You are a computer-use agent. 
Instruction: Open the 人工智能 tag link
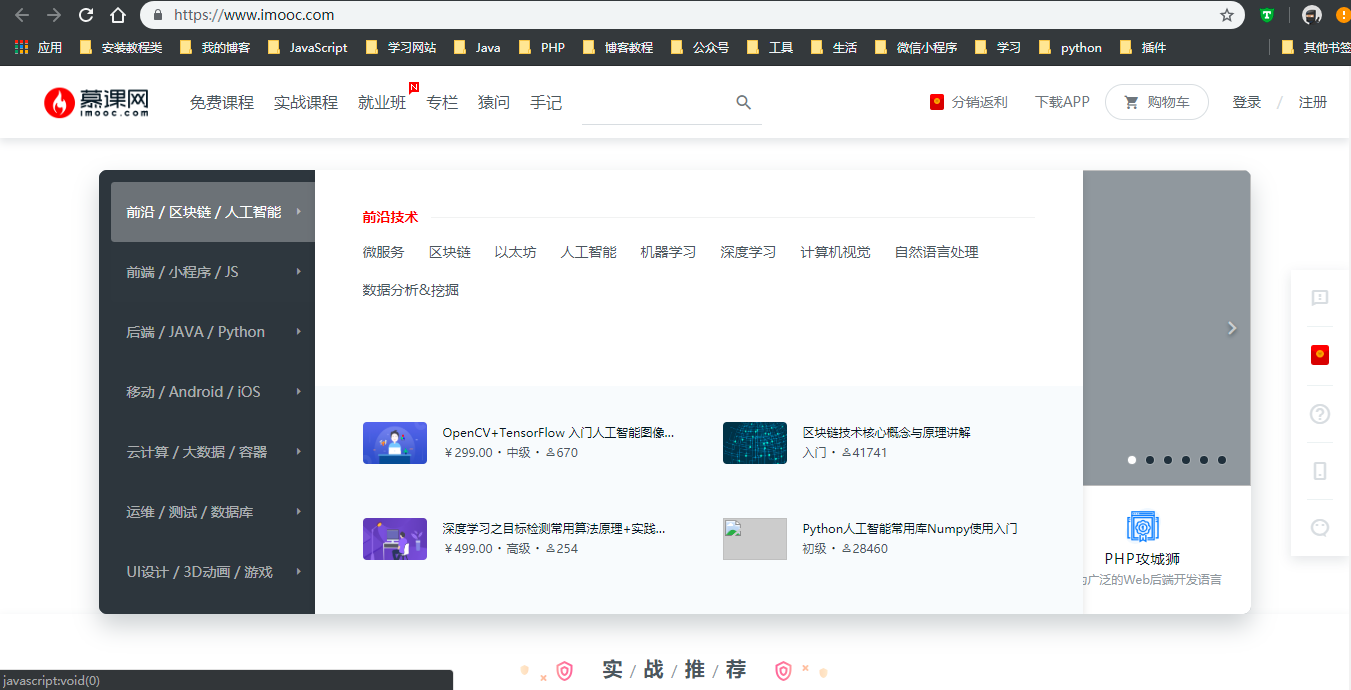pos(588,252)
